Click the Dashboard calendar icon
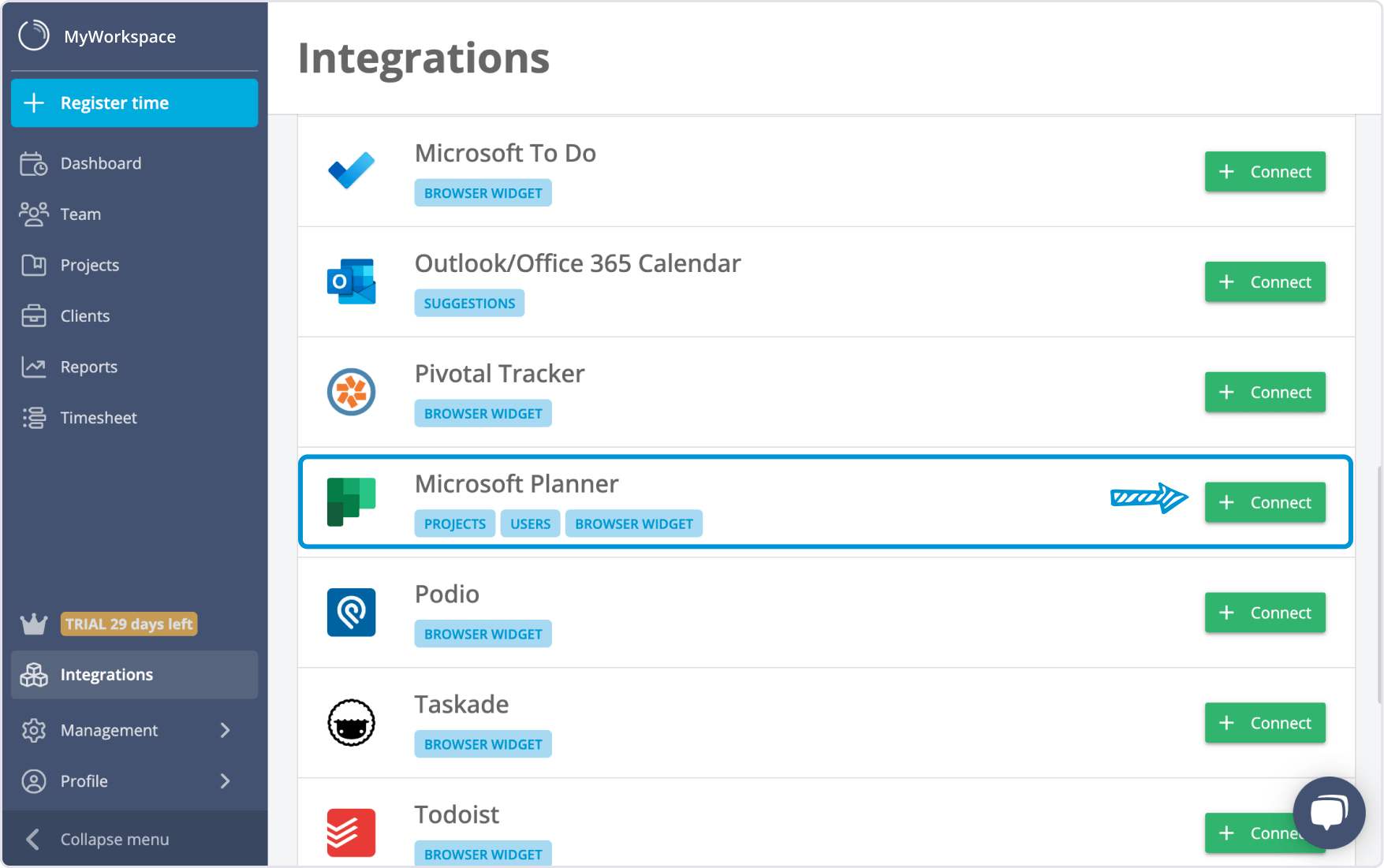Viewport: 1384px width, 868px height. tap(34, 163)
